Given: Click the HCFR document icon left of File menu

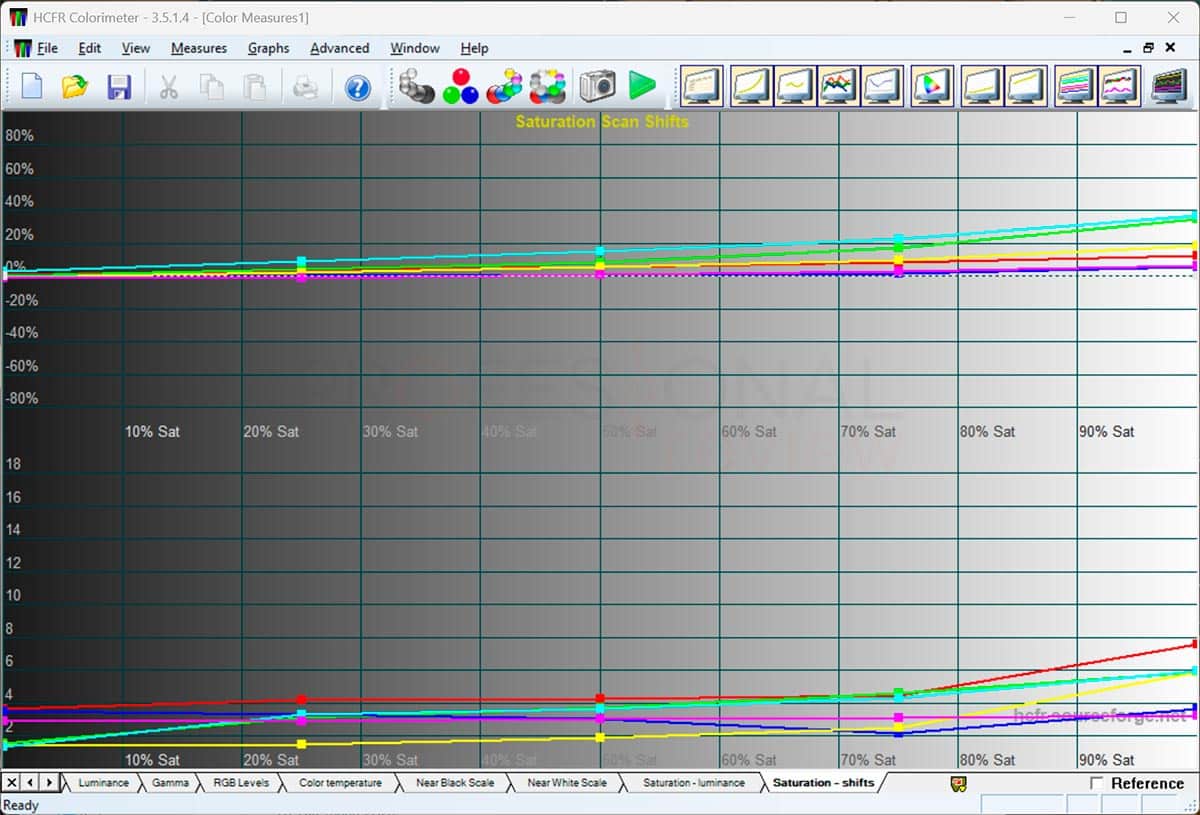Looking at the screenshot, I should point(21,48).
